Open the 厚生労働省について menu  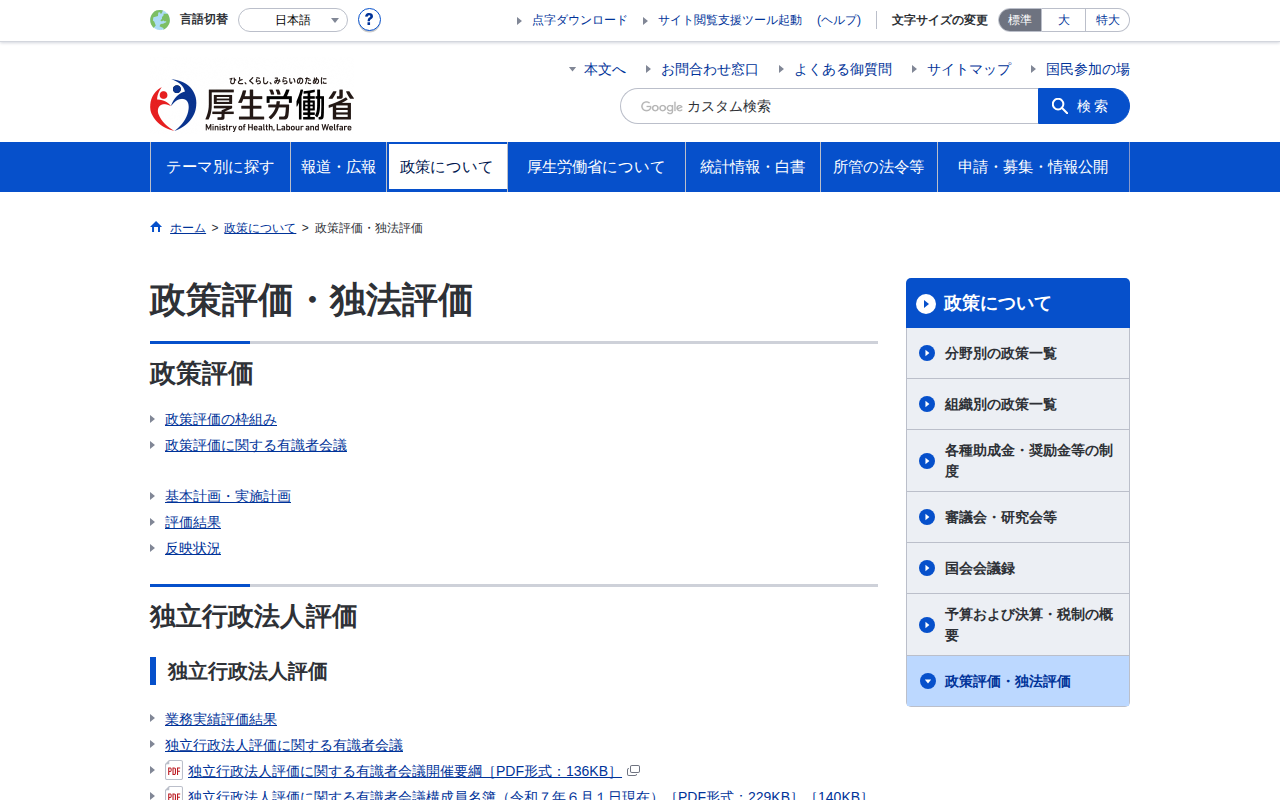tap(596, 167)
